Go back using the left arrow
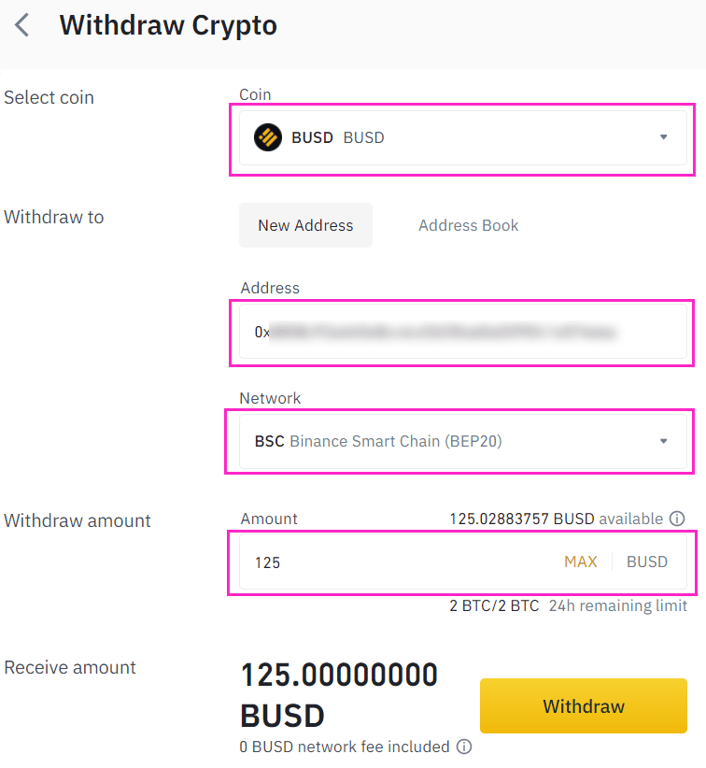The image size is (706, 768). coord(22,25)
